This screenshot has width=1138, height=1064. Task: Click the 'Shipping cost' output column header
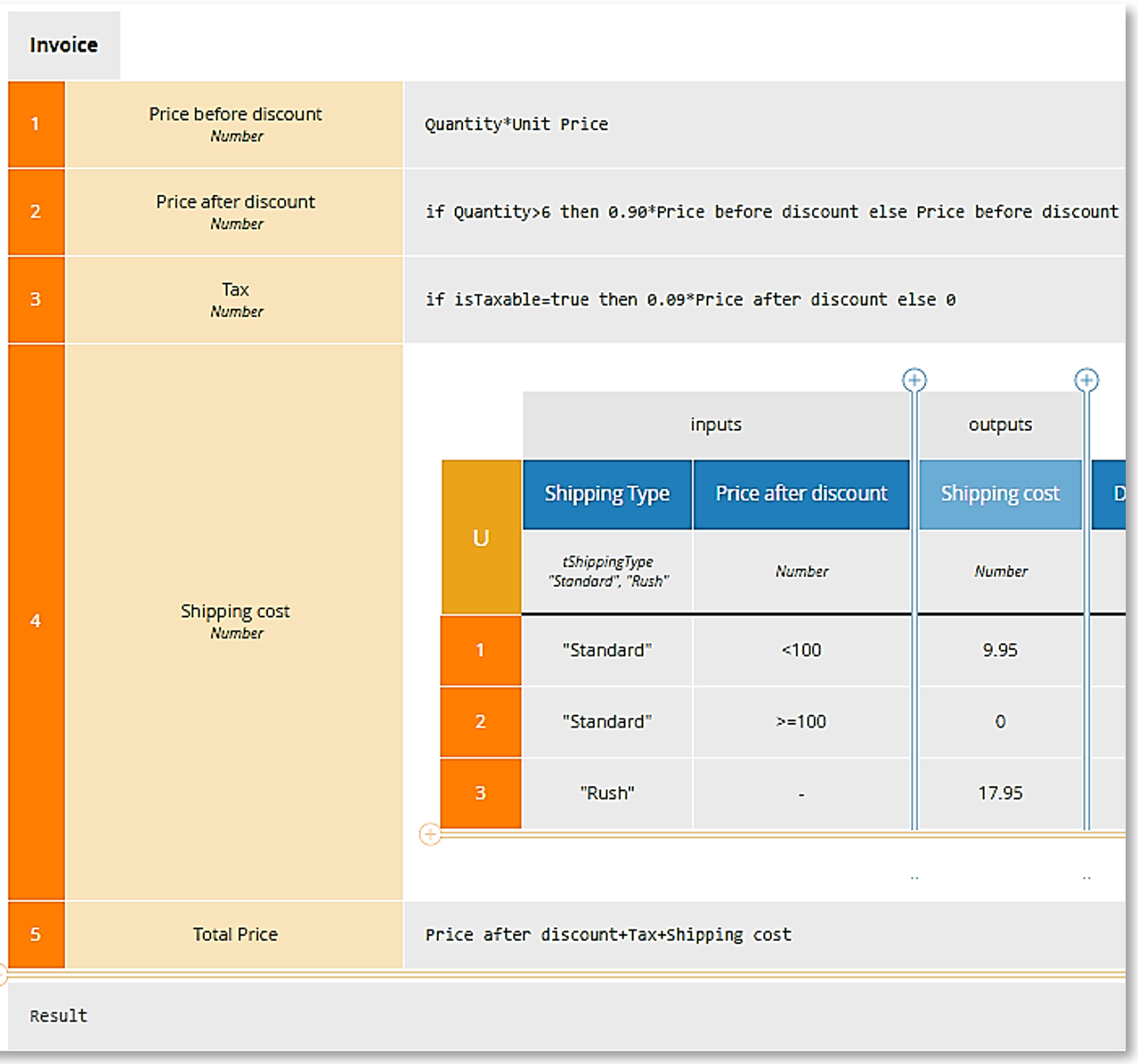(1000, 494)
